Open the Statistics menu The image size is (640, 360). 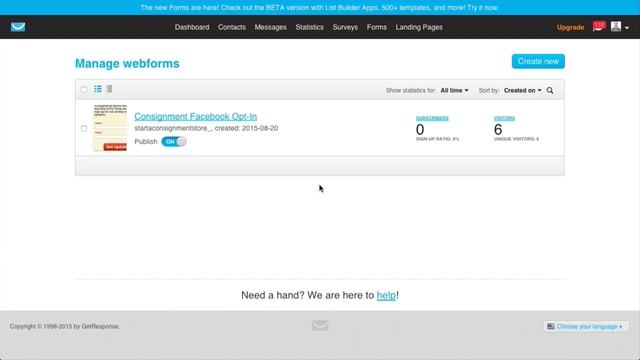[x=309, y=27]
